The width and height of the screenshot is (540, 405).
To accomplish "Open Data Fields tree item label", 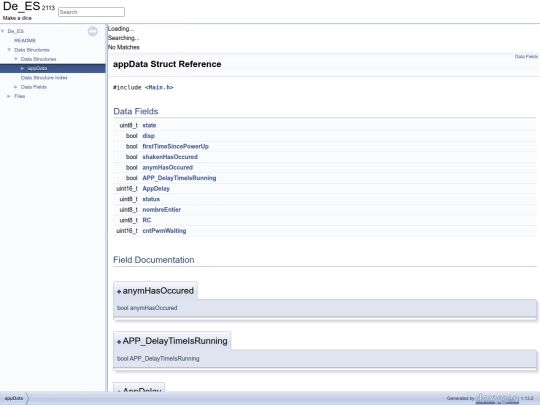I will coord(34,87).
